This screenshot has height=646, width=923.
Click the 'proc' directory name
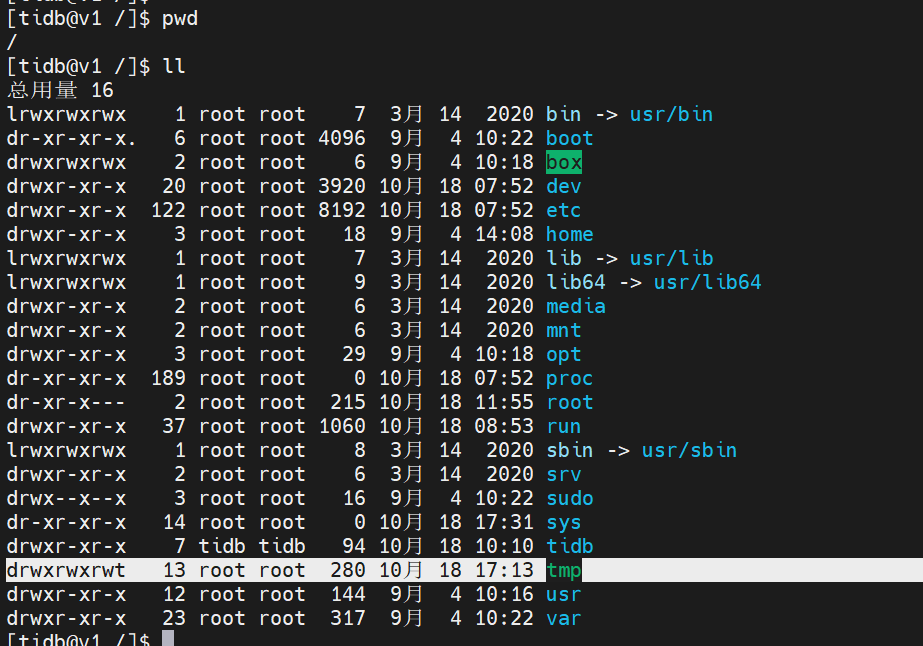[570, 378]
